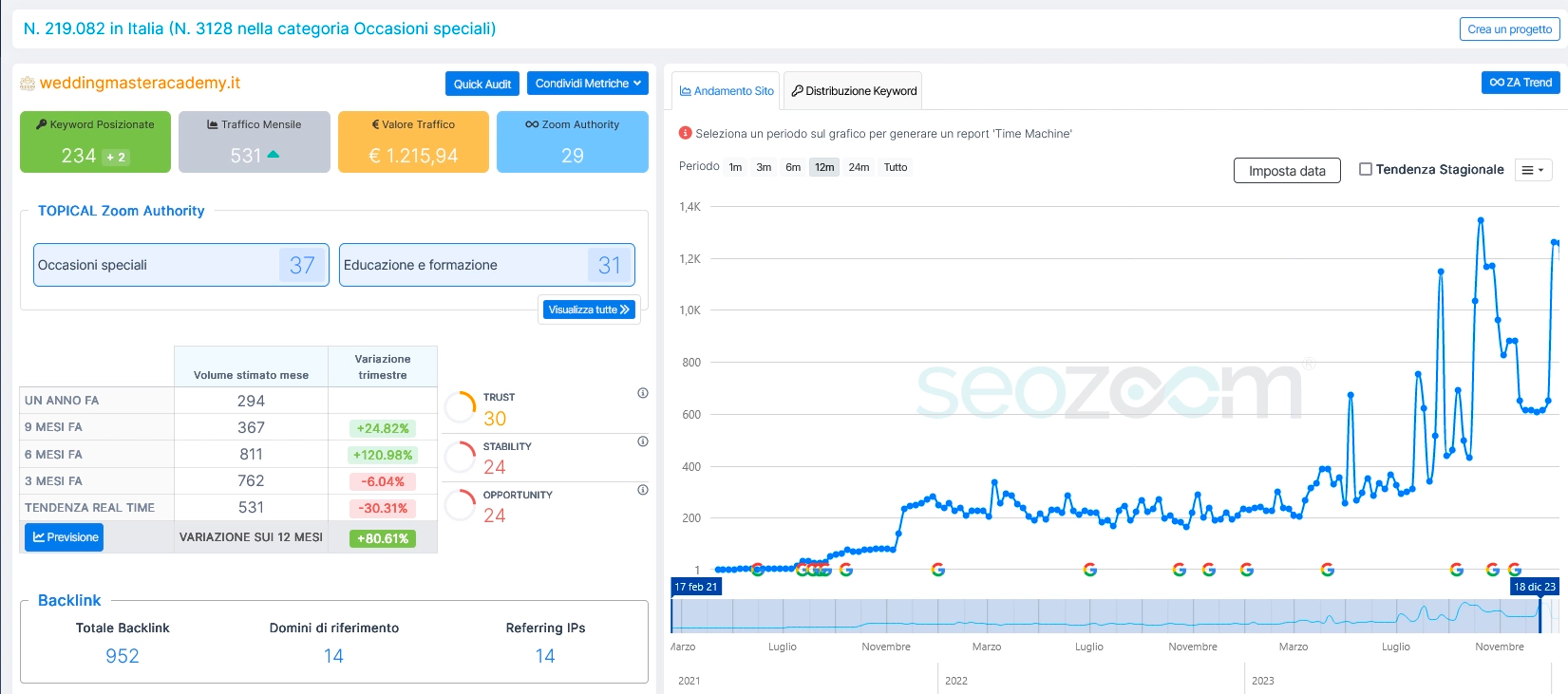Switch to the Andamento Sito tab
The width and height of the screenshot is (1568, 694).
tap(727, 91)
